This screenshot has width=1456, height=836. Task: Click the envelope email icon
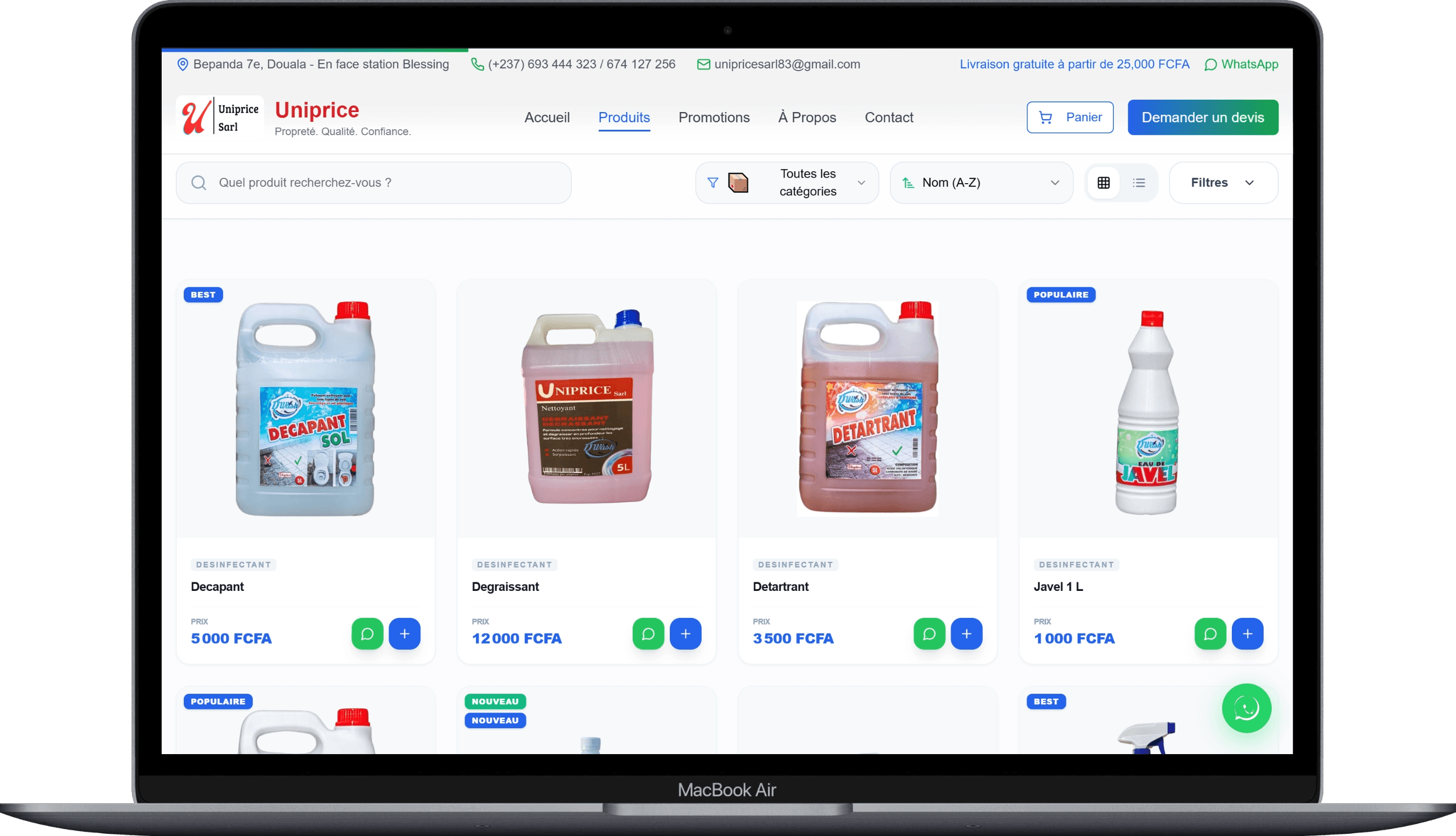pos(703,64)
